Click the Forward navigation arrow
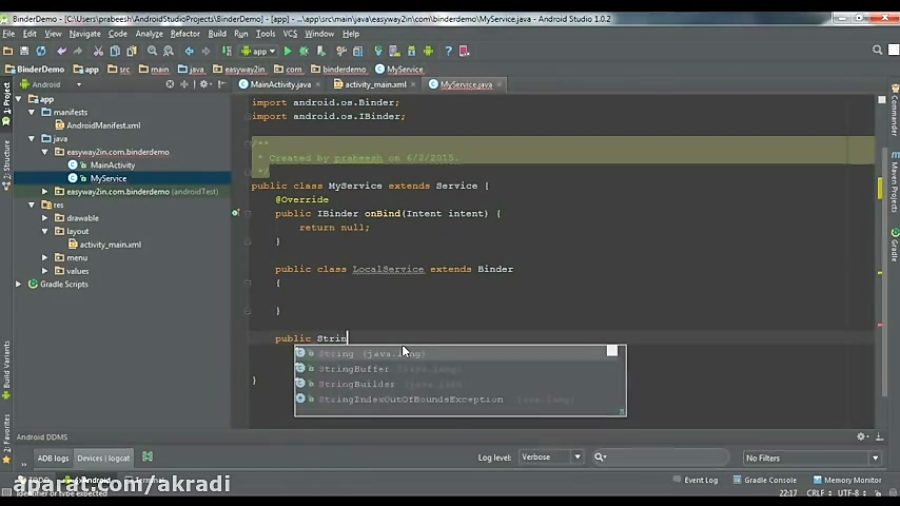Image resolution: width=900 pixels, height=506 pixels. (x=205, y=51)
